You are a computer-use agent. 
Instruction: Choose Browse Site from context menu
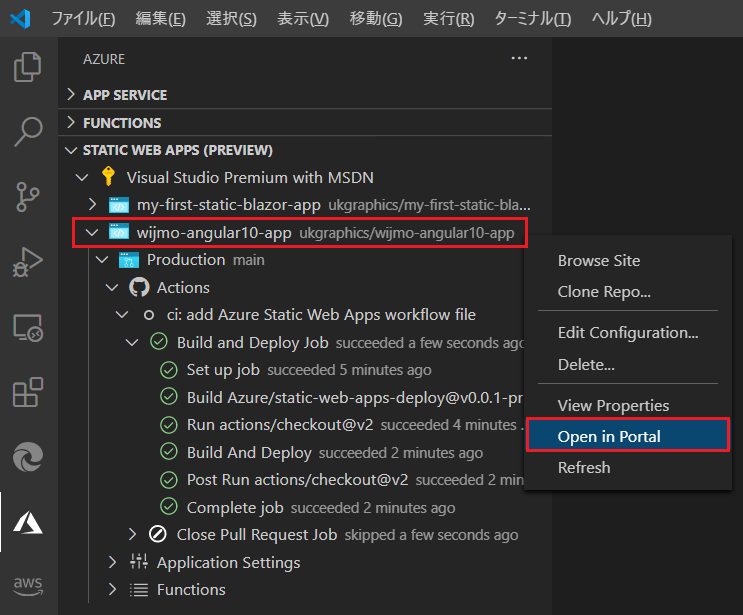pos(628,261)
